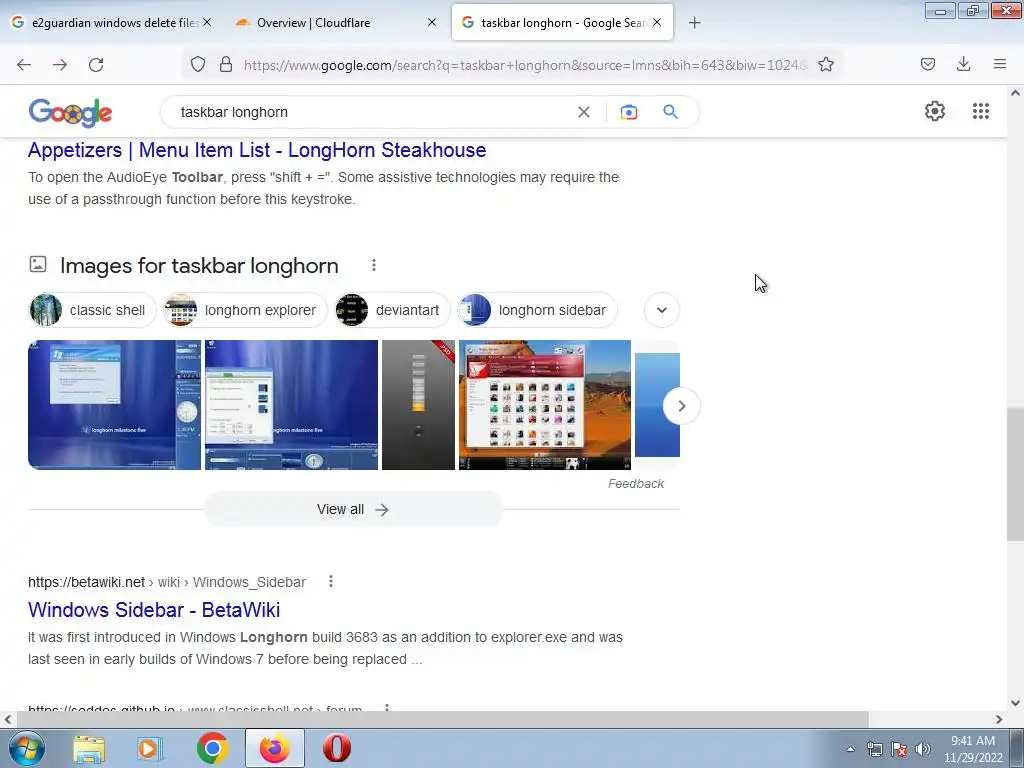Open Firefox downloads panel

[963, 64]
